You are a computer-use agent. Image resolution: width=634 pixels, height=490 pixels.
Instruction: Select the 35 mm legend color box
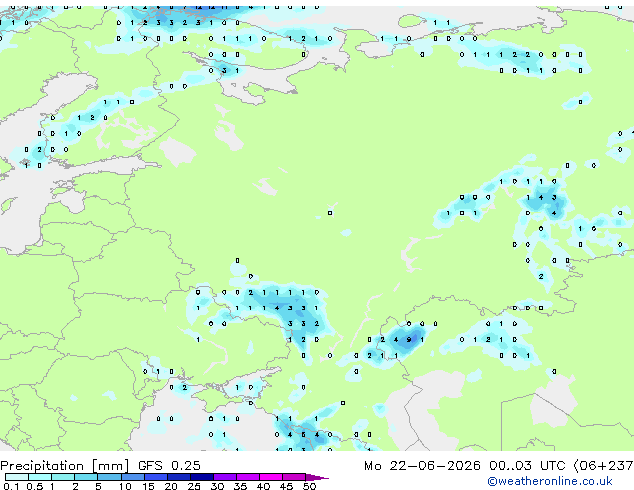(x=247, y=477)
